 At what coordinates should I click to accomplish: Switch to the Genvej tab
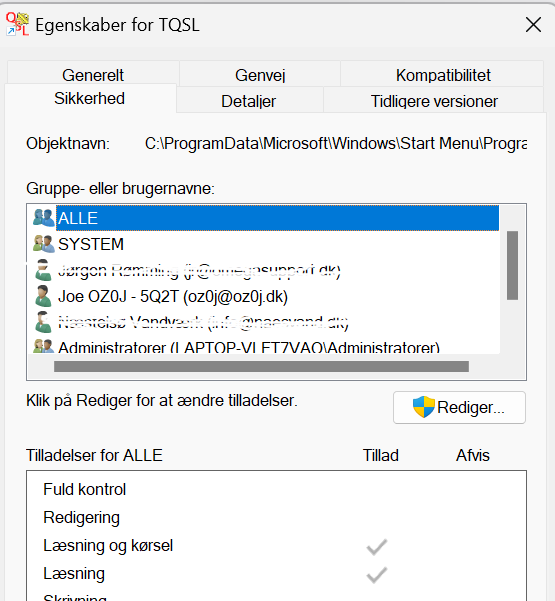coord(260,74)
